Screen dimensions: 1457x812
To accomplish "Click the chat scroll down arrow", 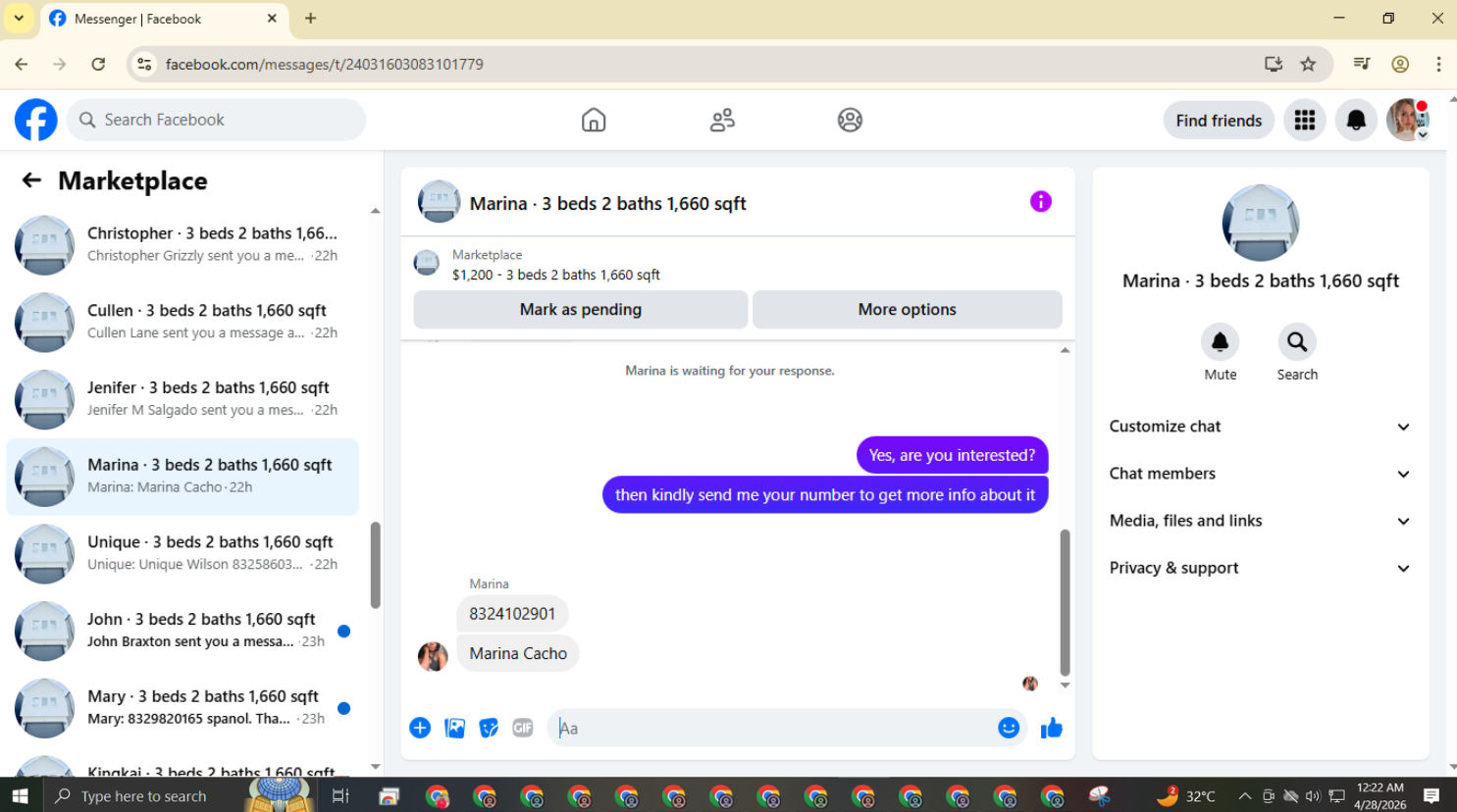I will point(1065,685).
